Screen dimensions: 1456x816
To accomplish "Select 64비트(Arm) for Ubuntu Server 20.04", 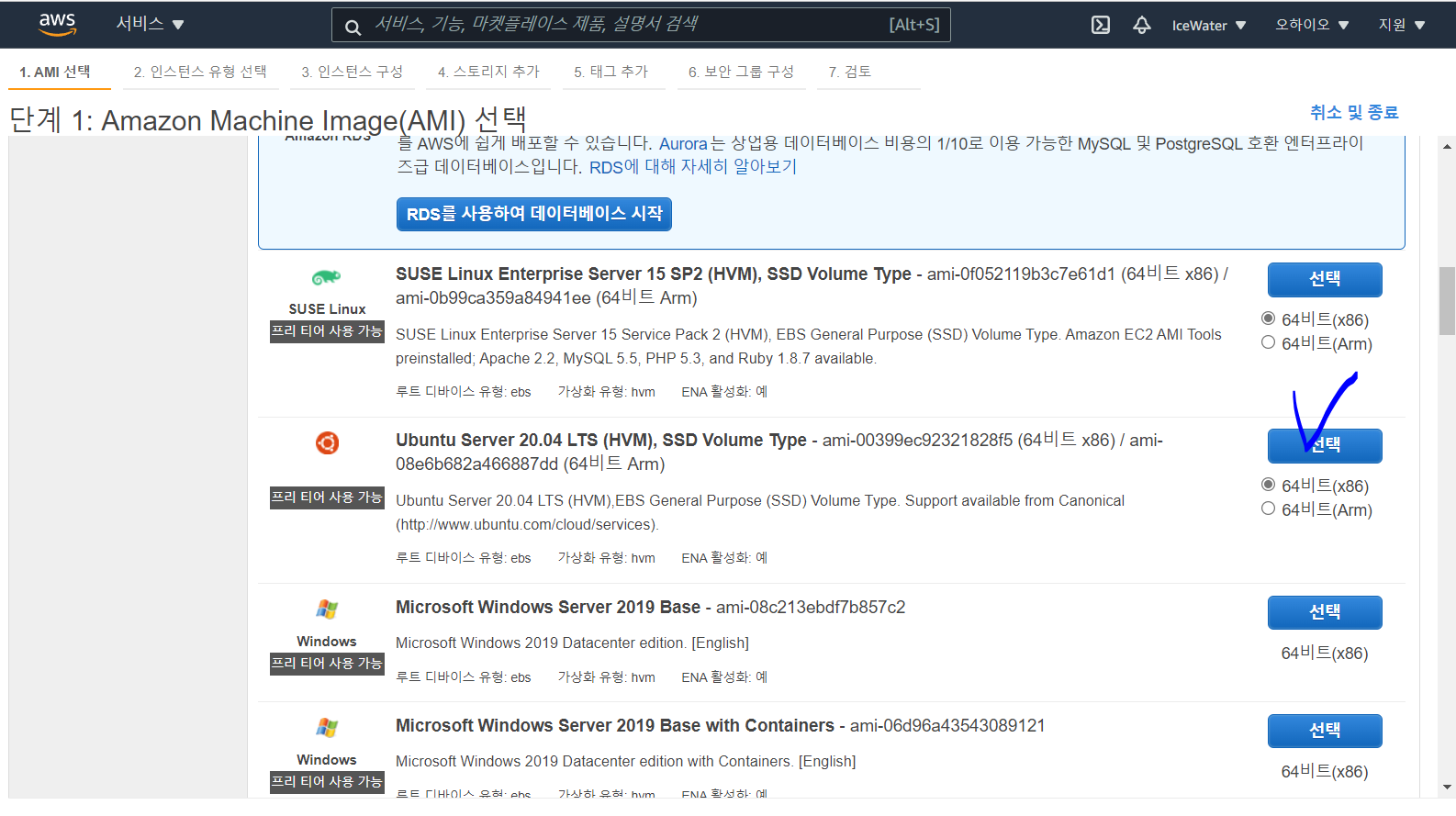I will 1268,509.
